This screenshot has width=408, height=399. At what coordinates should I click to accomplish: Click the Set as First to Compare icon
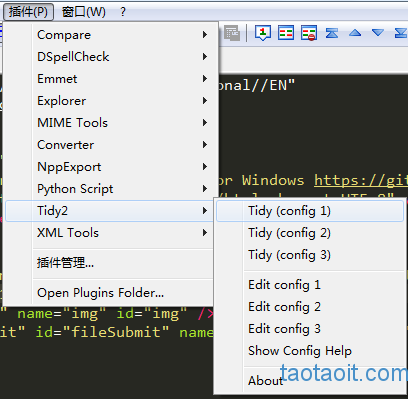tap(263, 33)
